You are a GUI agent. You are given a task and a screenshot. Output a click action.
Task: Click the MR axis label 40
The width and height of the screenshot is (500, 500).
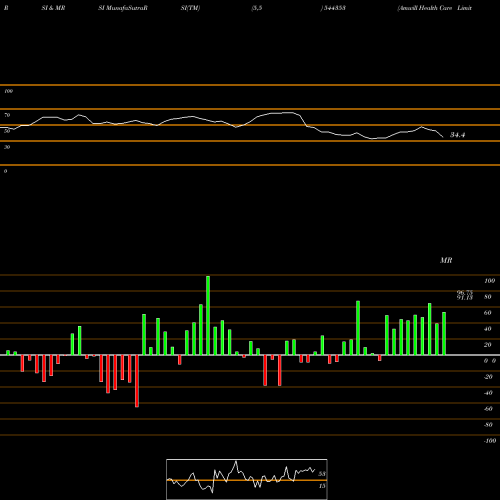488,329
